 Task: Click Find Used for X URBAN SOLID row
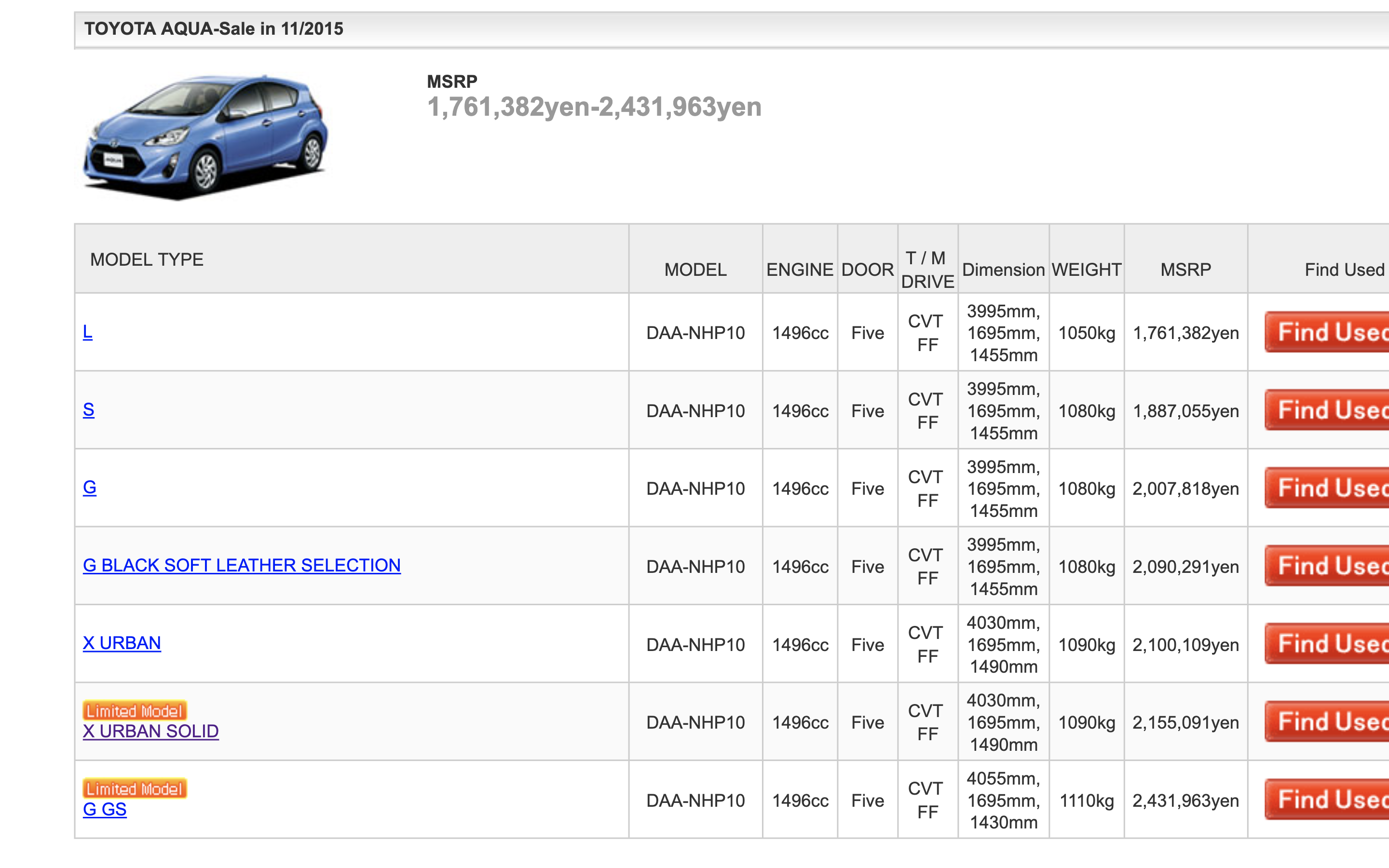point(1326,721)
